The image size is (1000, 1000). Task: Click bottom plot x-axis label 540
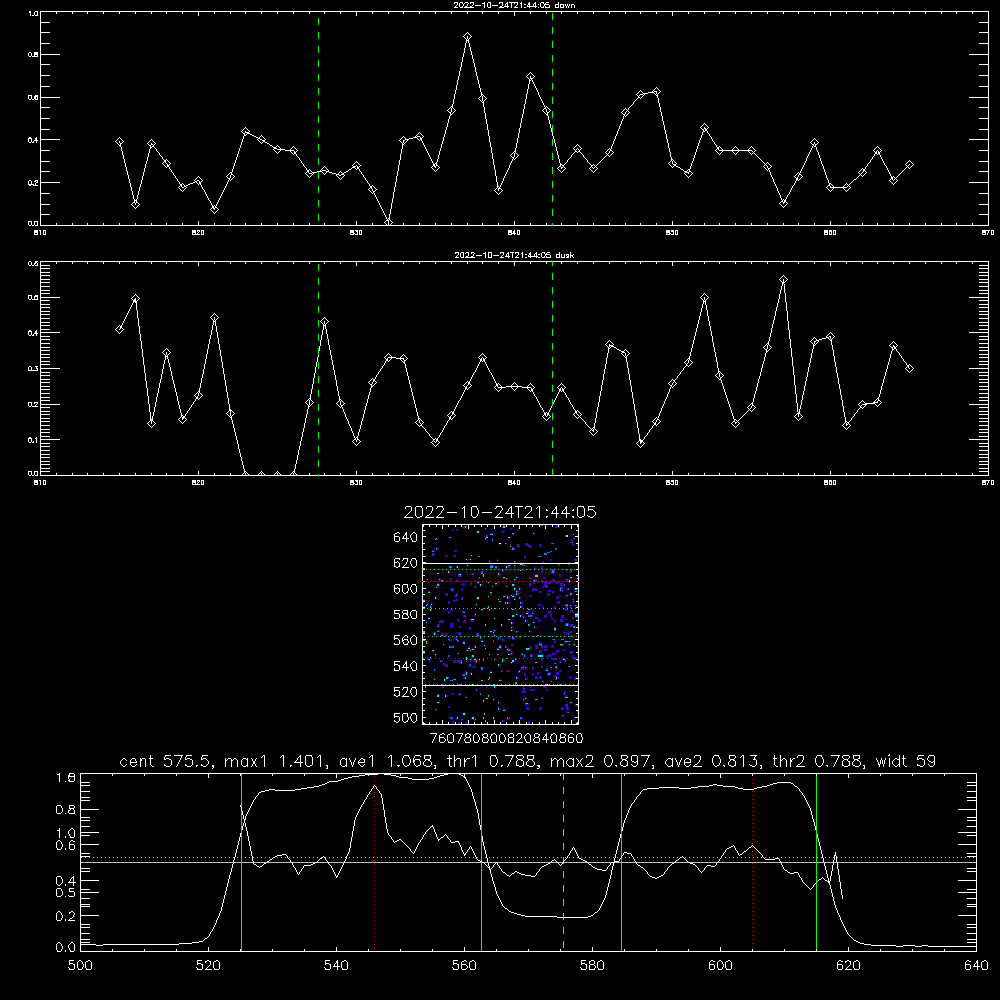tap(336, 966)
